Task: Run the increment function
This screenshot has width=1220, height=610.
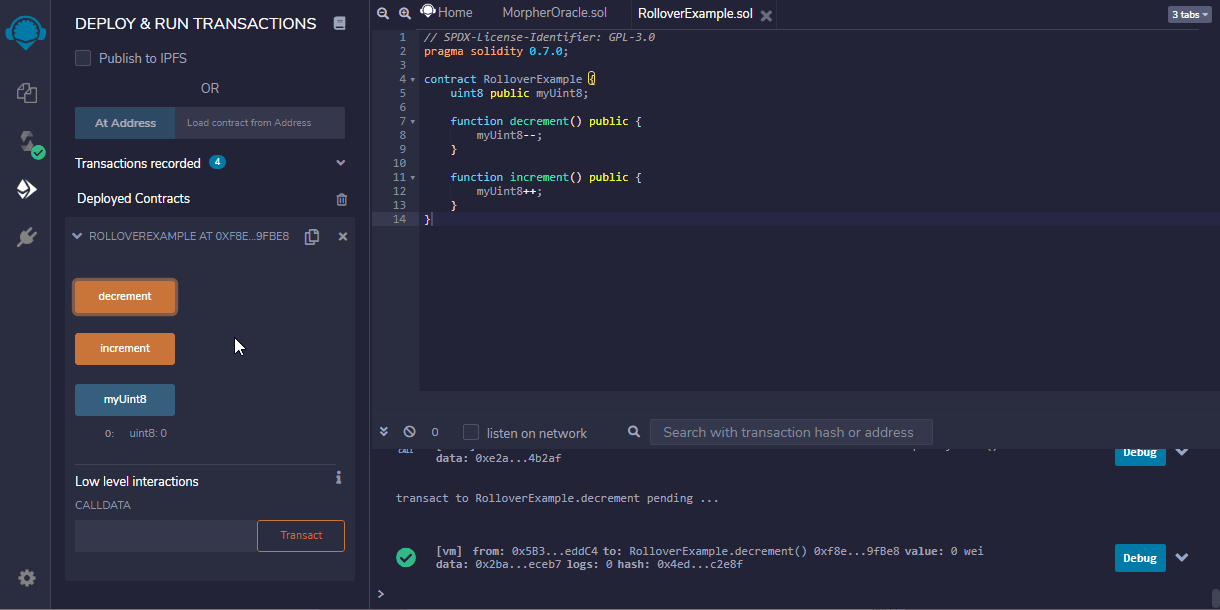Action: pyautogui.click(x=125, y=349)
